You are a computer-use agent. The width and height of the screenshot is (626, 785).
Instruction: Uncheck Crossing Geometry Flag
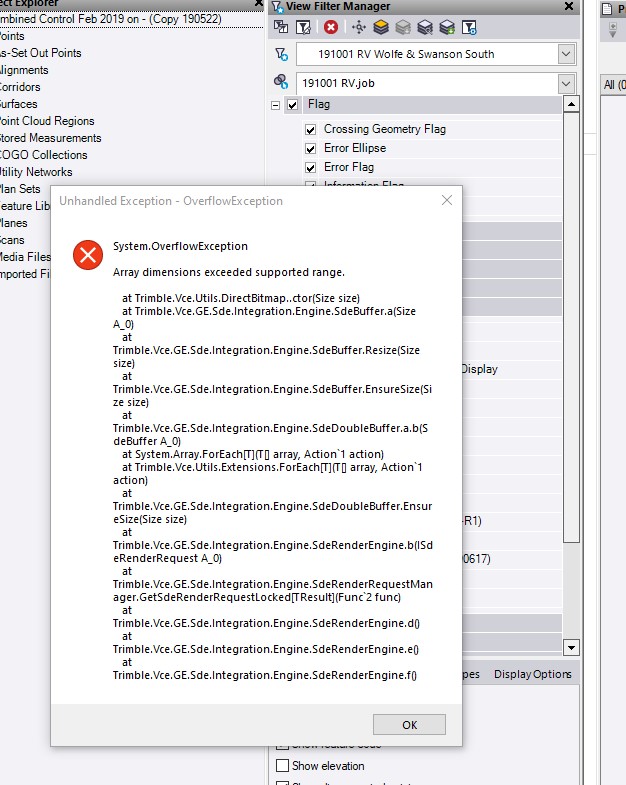pyautogui.click(x=310, y=130)
